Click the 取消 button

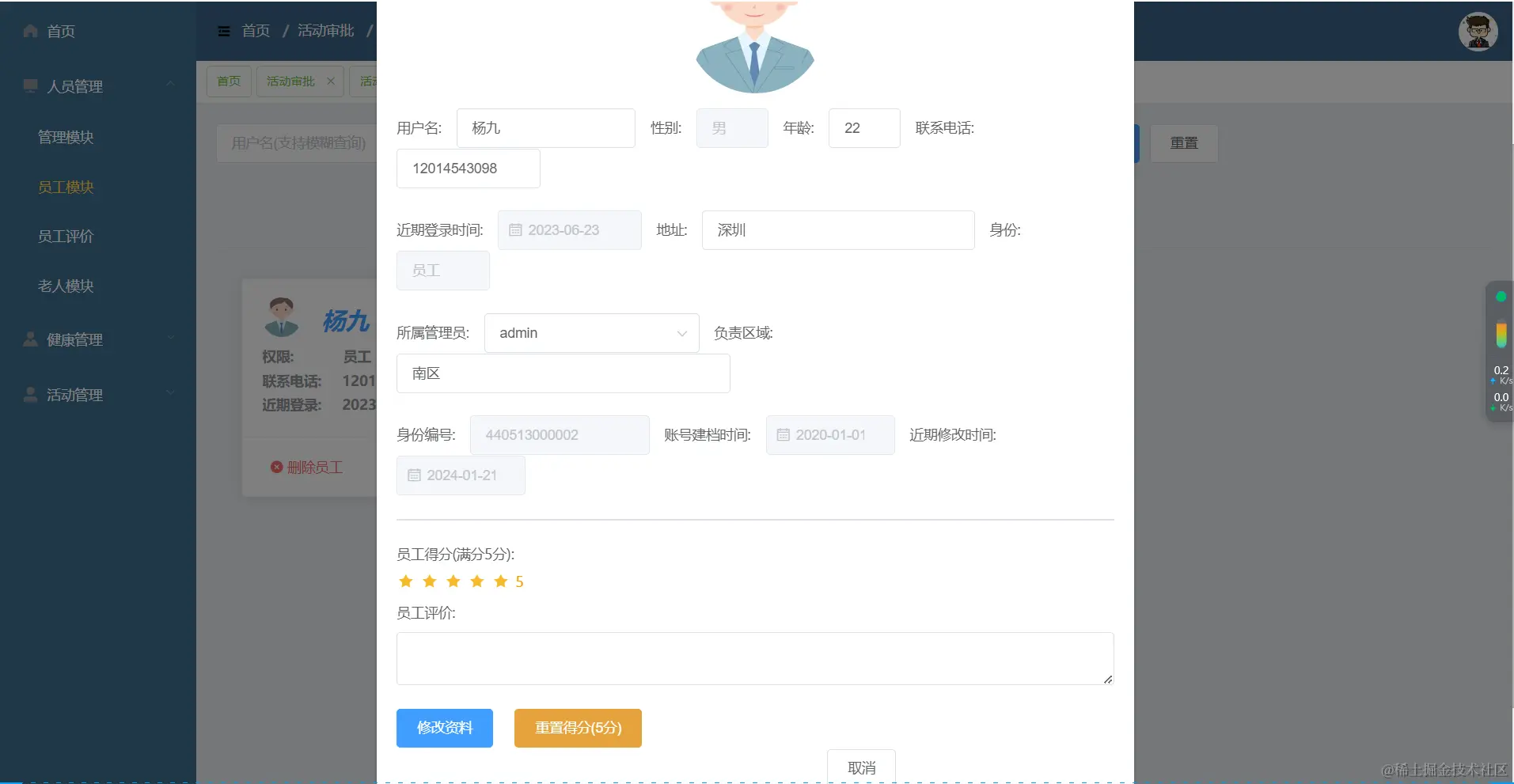pyautogui.click(x=861, y=767)
